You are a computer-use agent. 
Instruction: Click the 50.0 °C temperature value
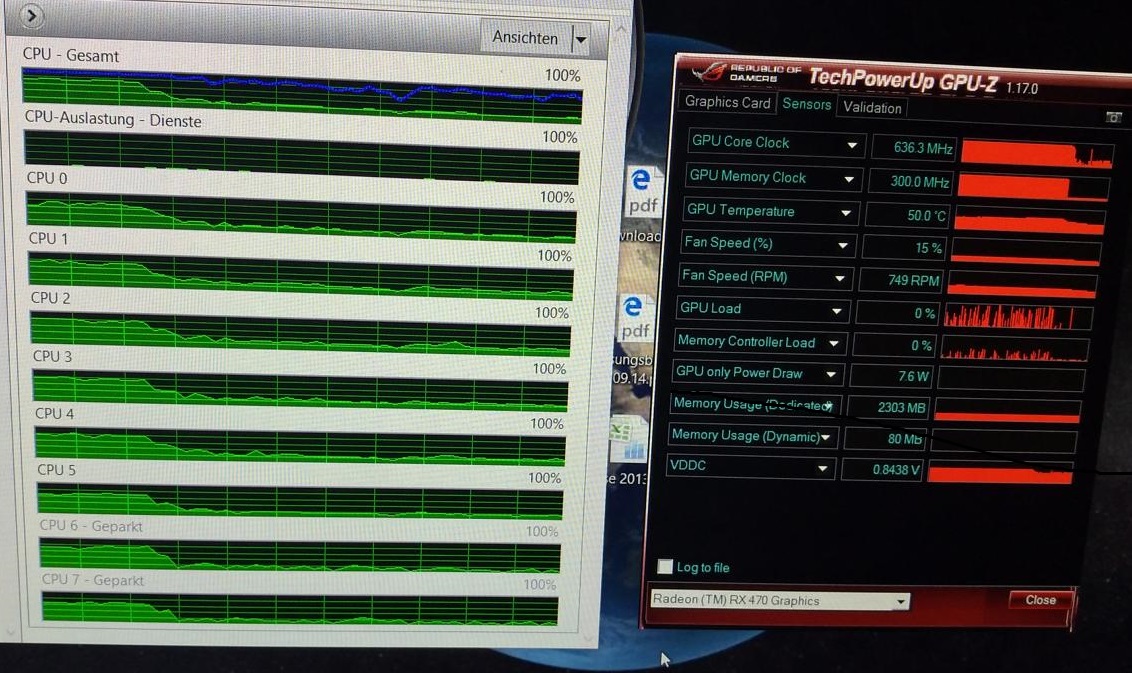pos(907,215)
